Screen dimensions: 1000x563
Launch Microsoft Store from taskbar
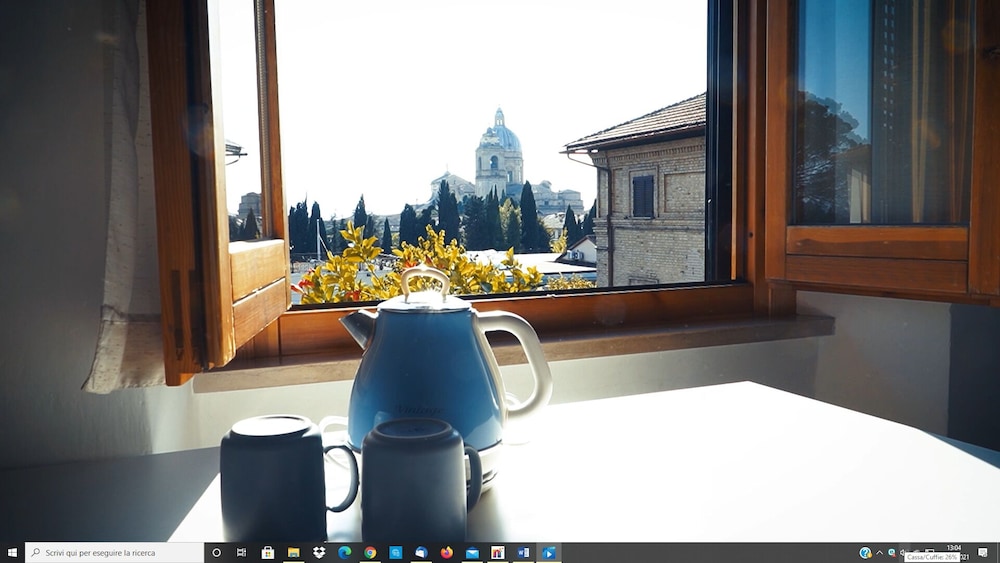tap(268, 552)
